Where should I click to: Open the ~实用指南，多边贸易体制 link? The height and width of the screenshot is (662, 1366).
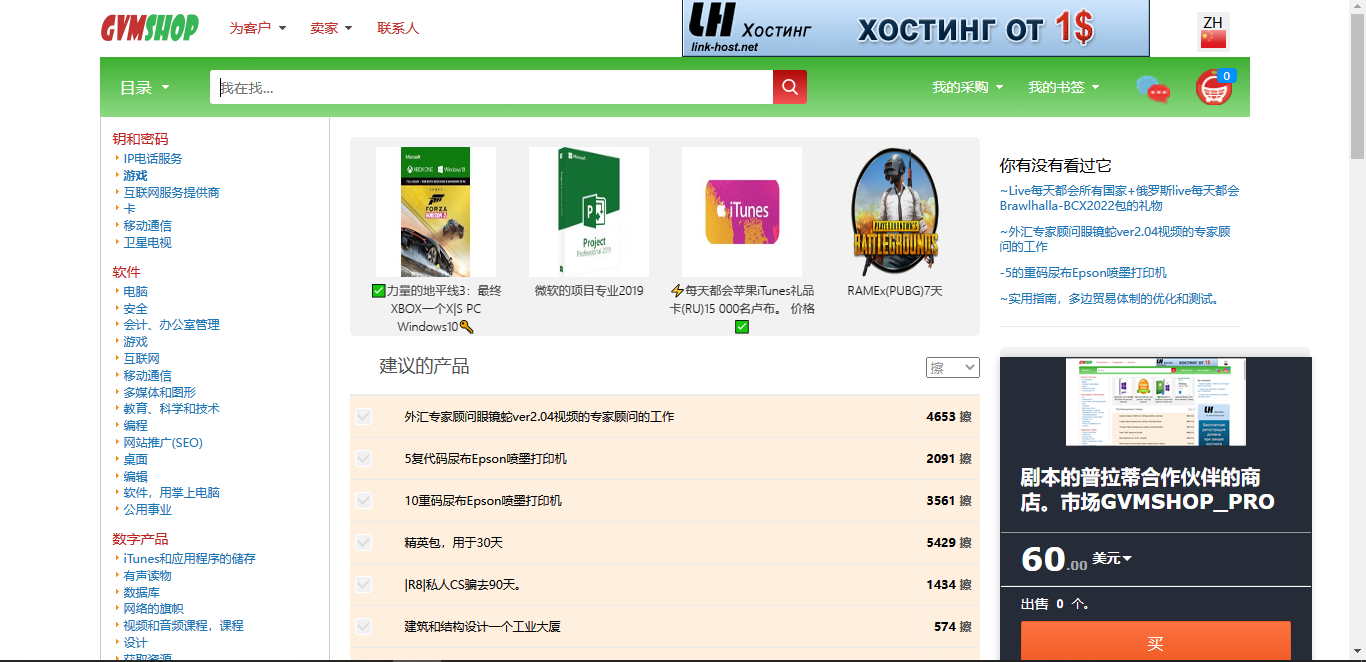coord(1109,299)
